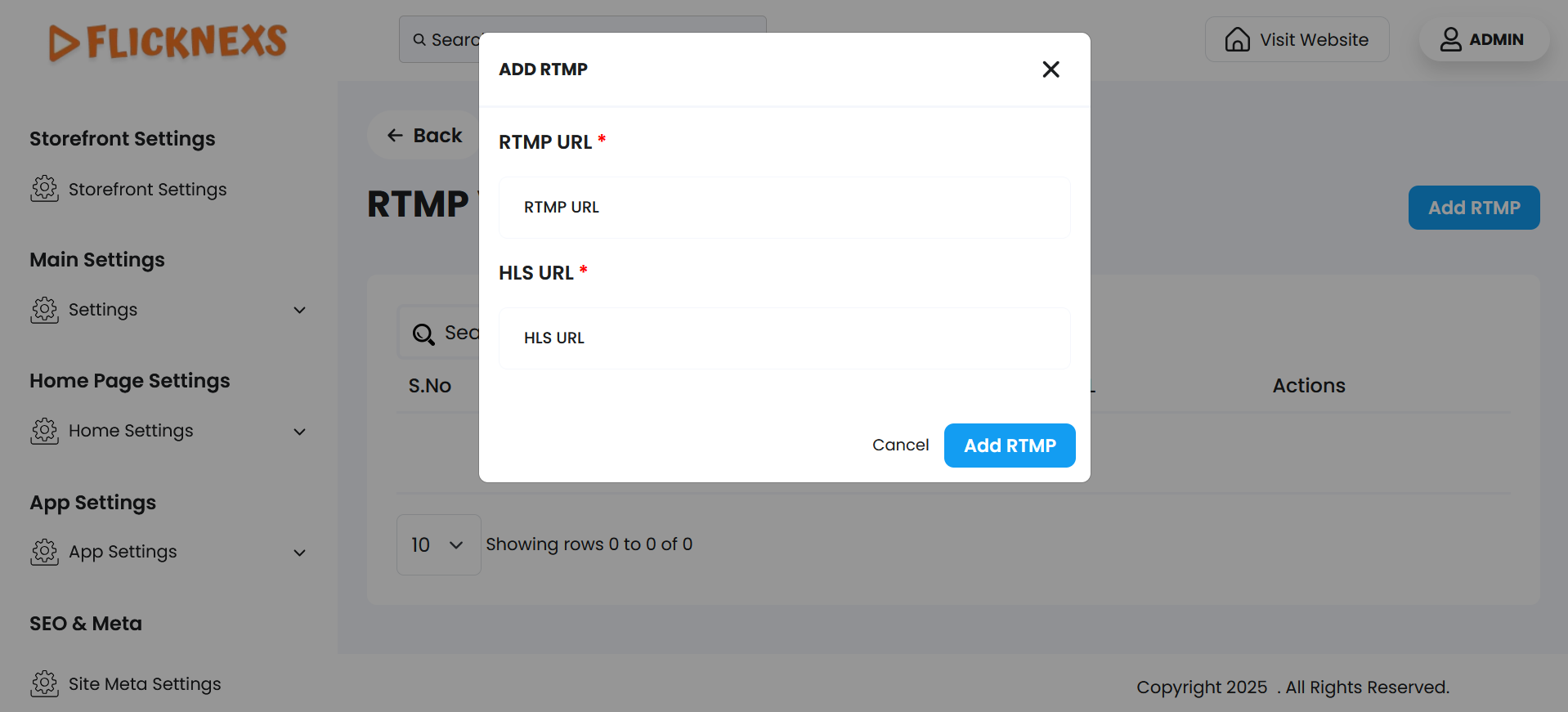1568x712 pixels.
Task: Click the home icon beside Visit Website
Action: click(1237, 39)
